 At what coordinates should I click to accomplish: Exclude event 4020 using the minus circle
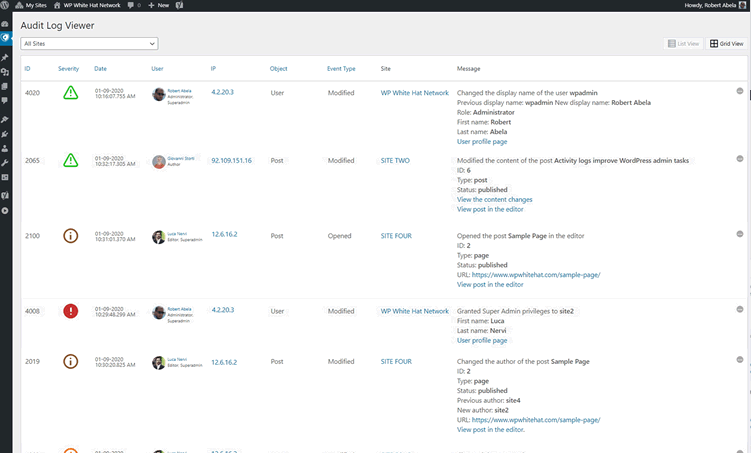coord(740,91)
